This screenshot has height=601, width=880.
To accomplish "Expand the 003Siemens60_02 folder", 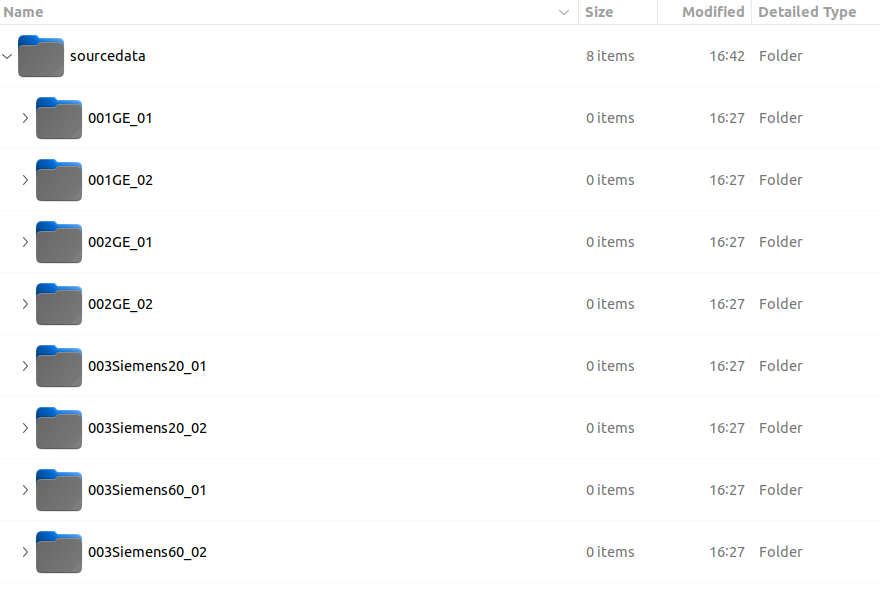I will [25, 552].
